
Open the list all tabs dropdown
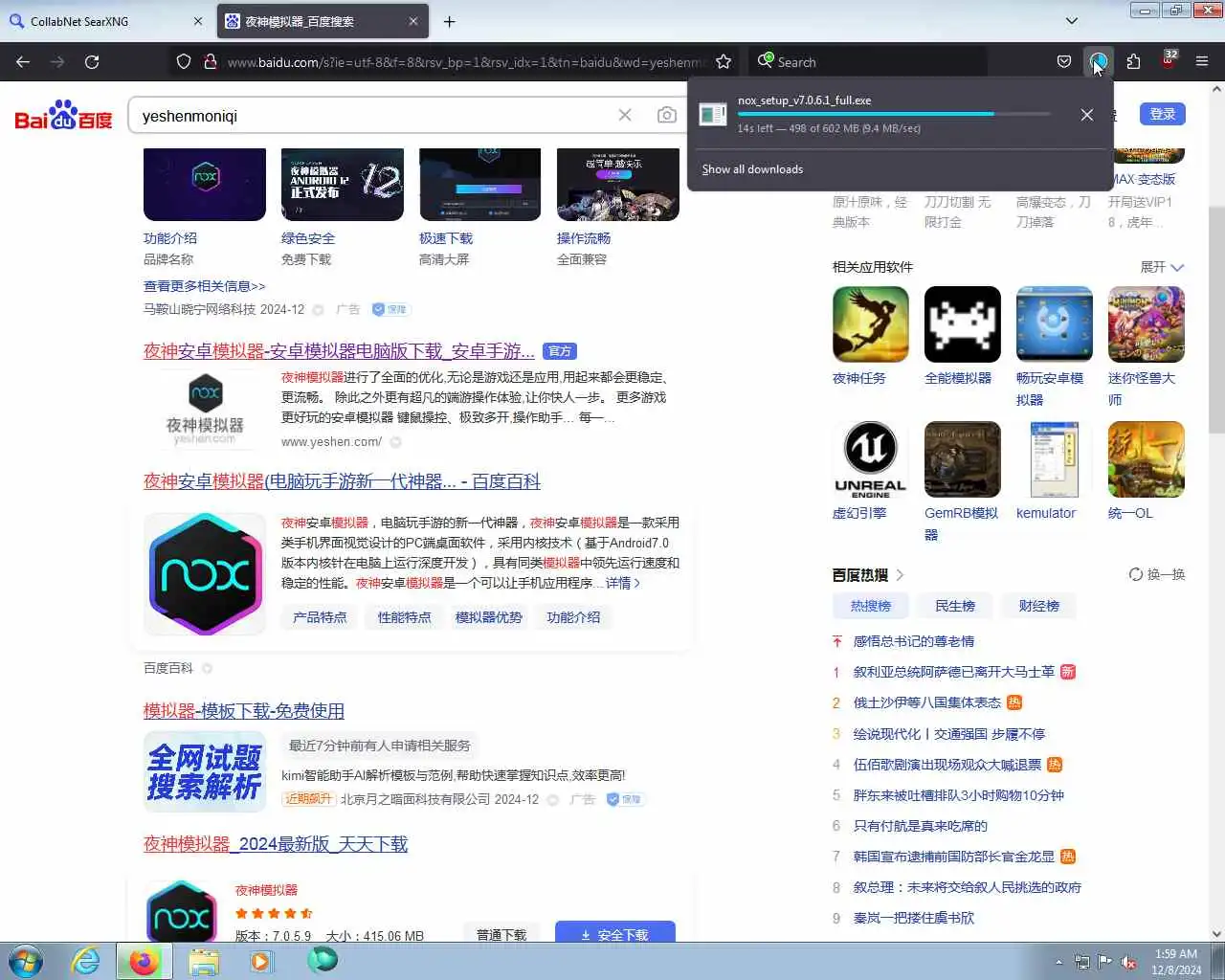(1072, 21)
